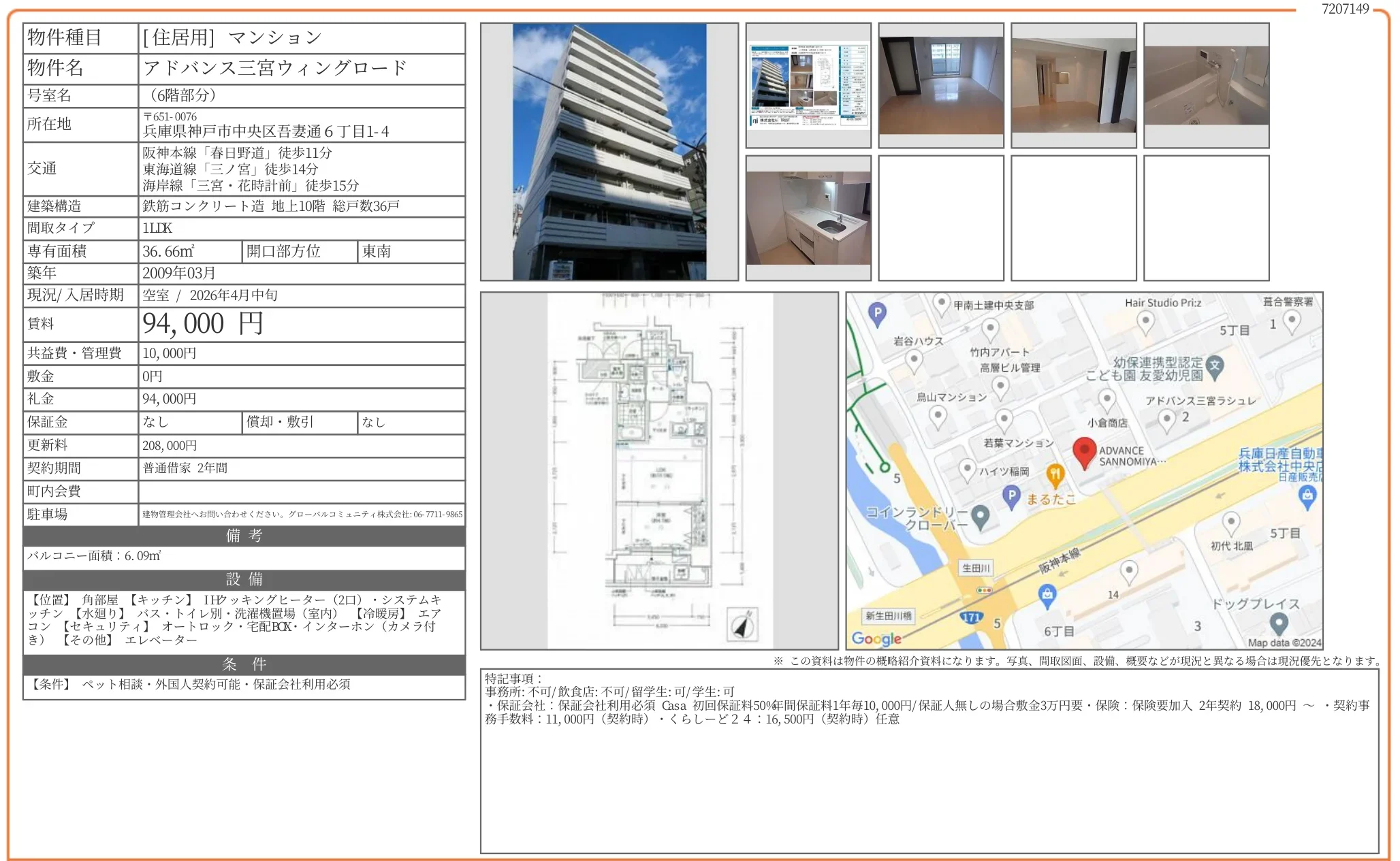Click the 94,000円 rent value

202,324
